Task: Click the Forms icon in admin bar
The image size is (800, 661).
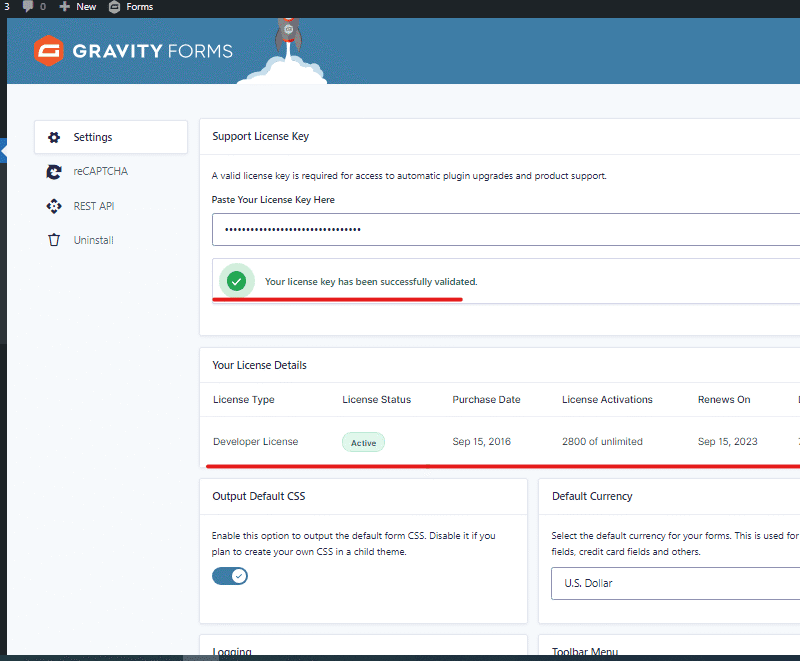Action: [115, 7]
